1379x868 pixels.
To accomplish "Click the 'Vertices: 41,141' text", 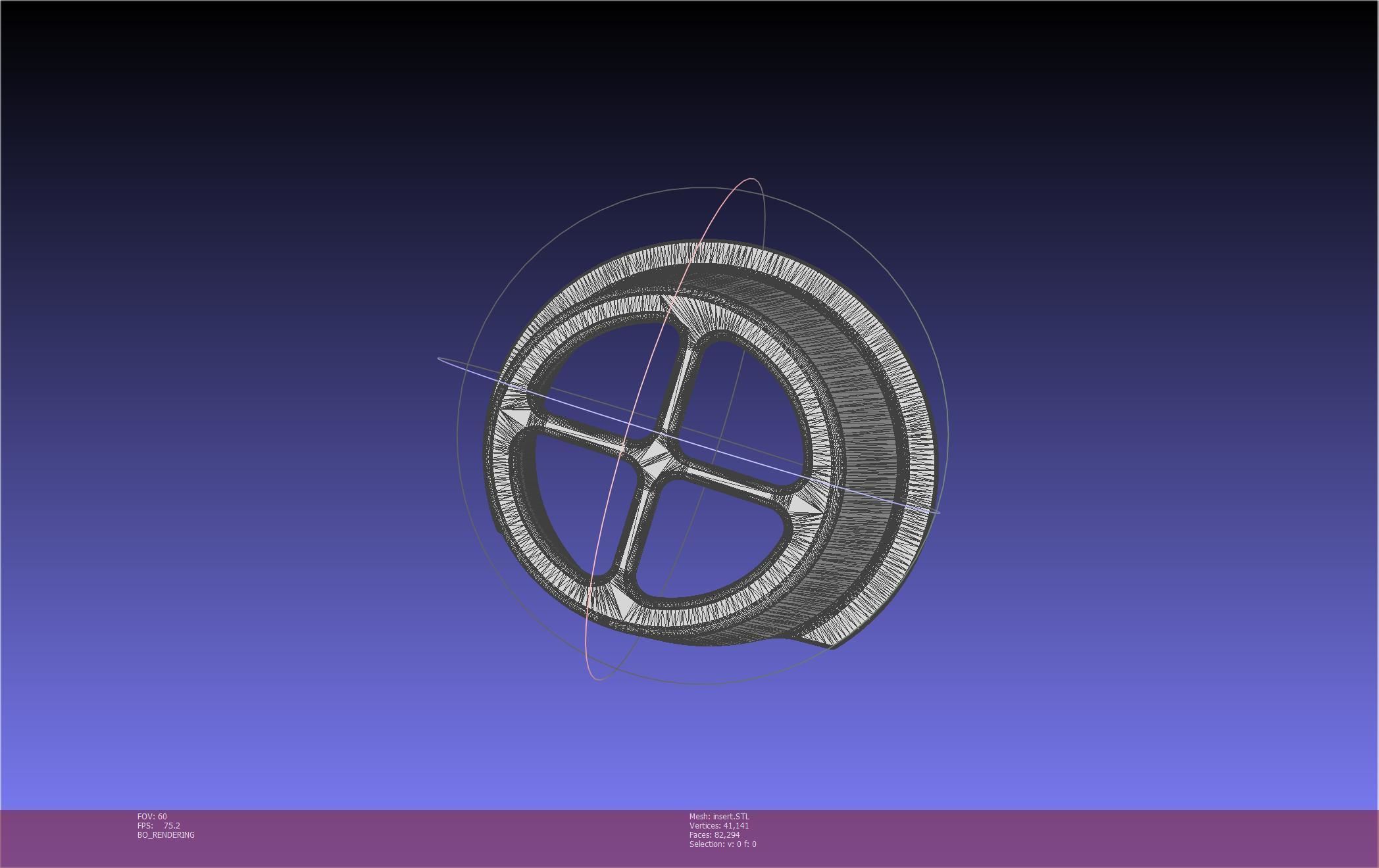I will (x=719, y=825).
